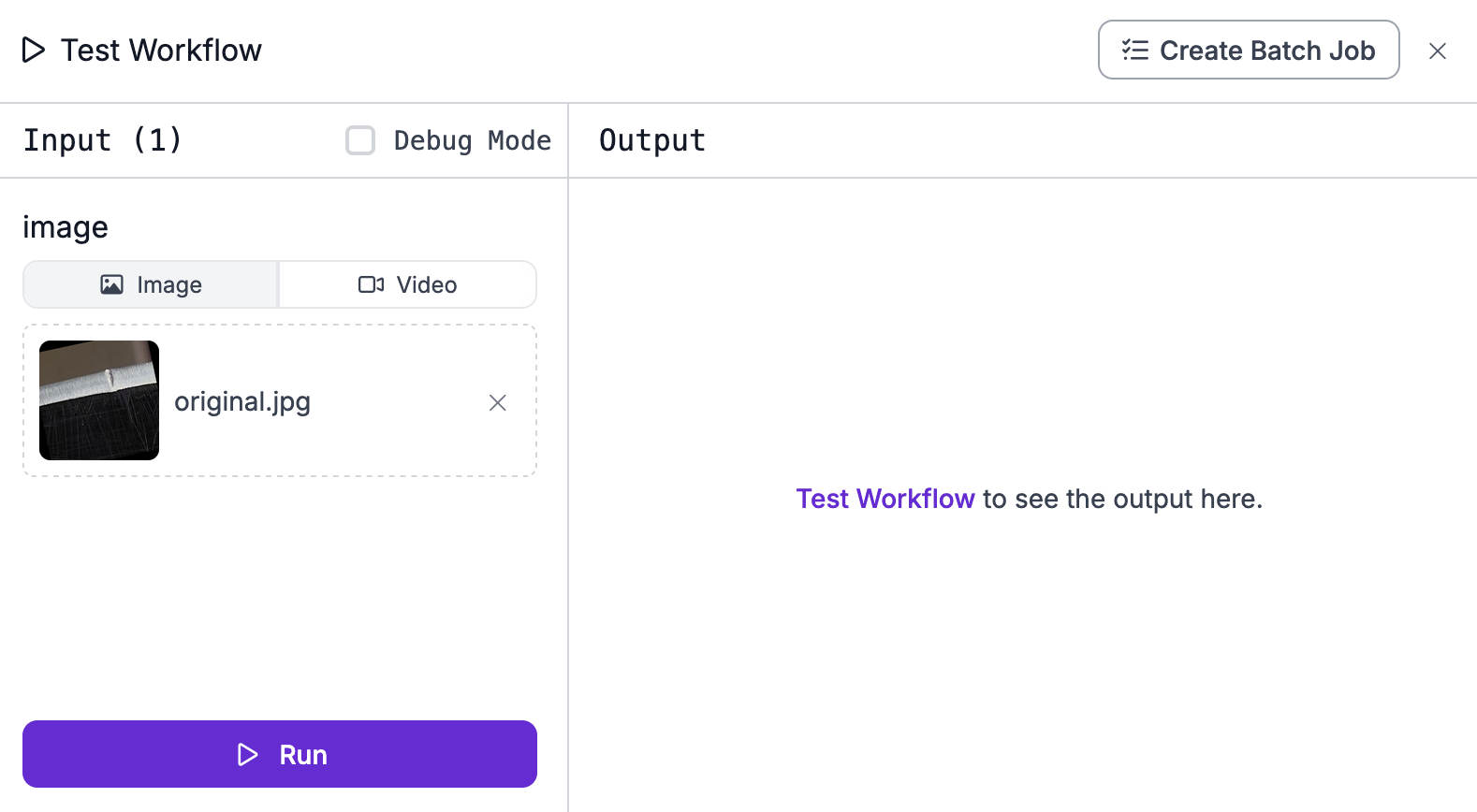Click the play icon beside Test Workflow title
The height and width of the screenshot is (812, 1477).
tap(34, 50)
